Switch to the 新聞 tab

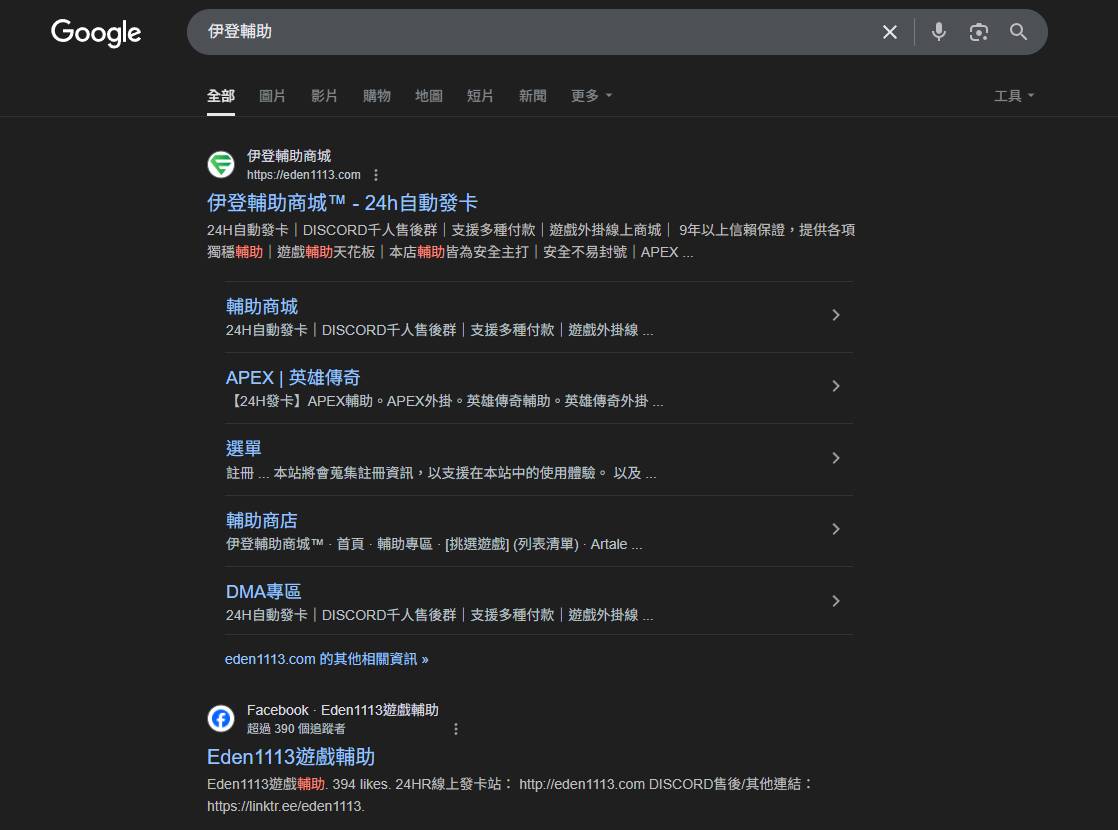tap(533, 96)
